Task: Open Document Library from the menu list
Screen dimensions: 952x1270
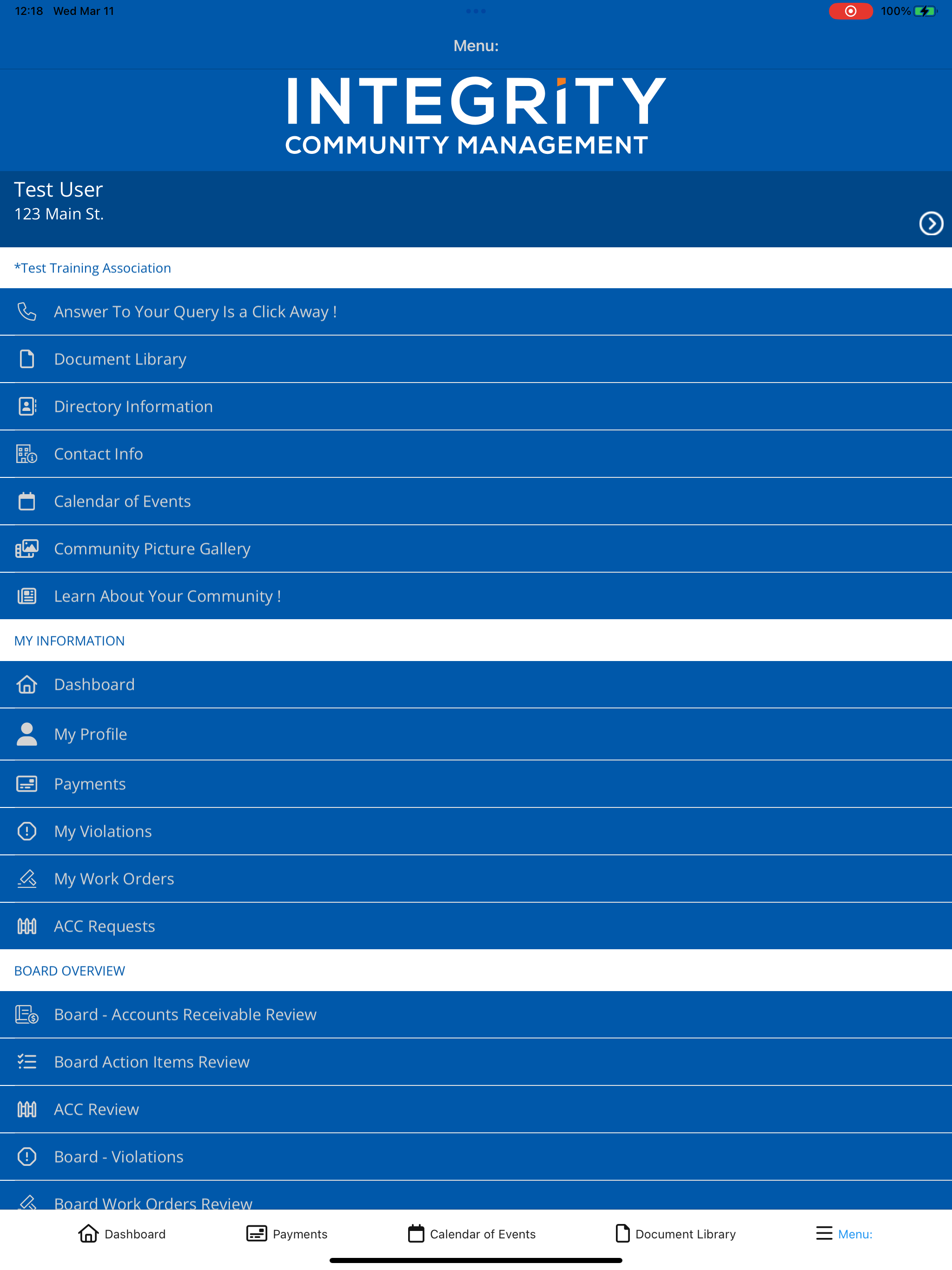Action: tap(476, 359)
